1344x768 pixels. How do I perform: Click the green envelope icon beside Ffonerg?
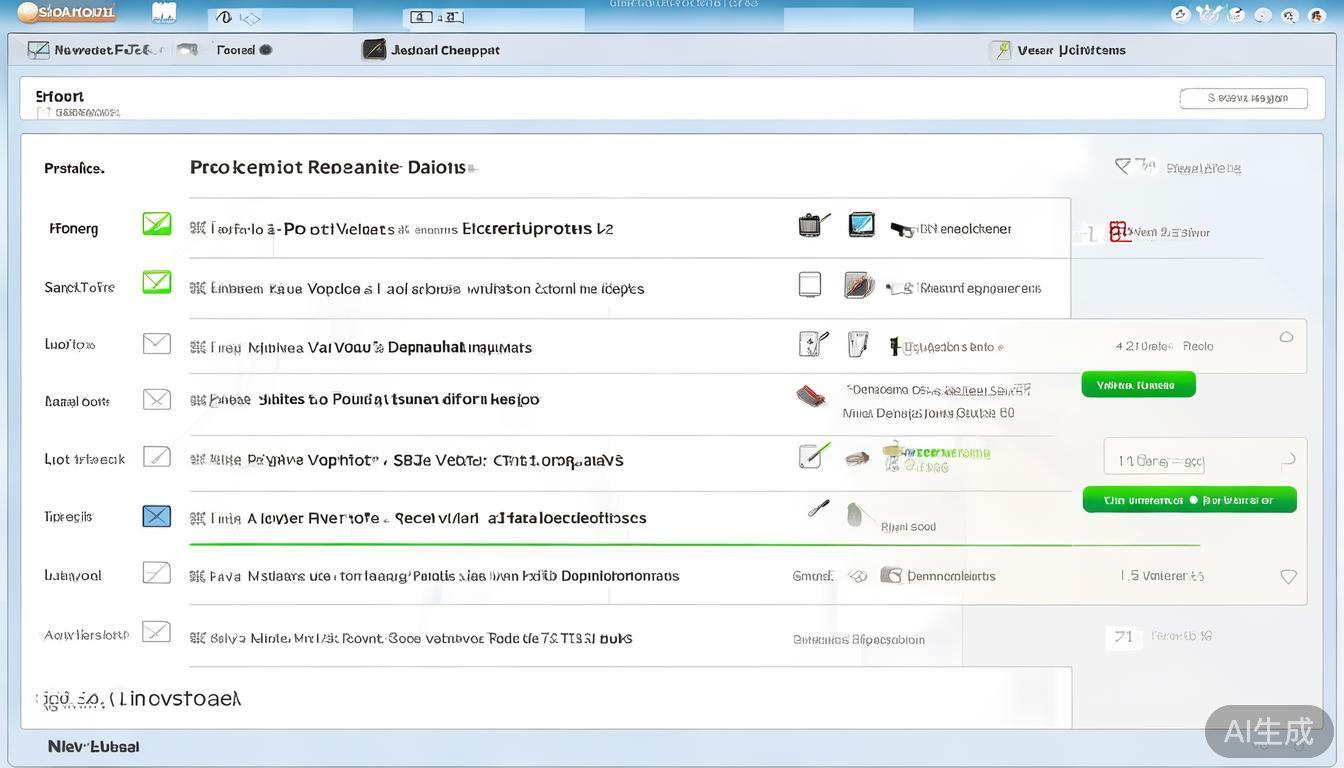[156, 224]
